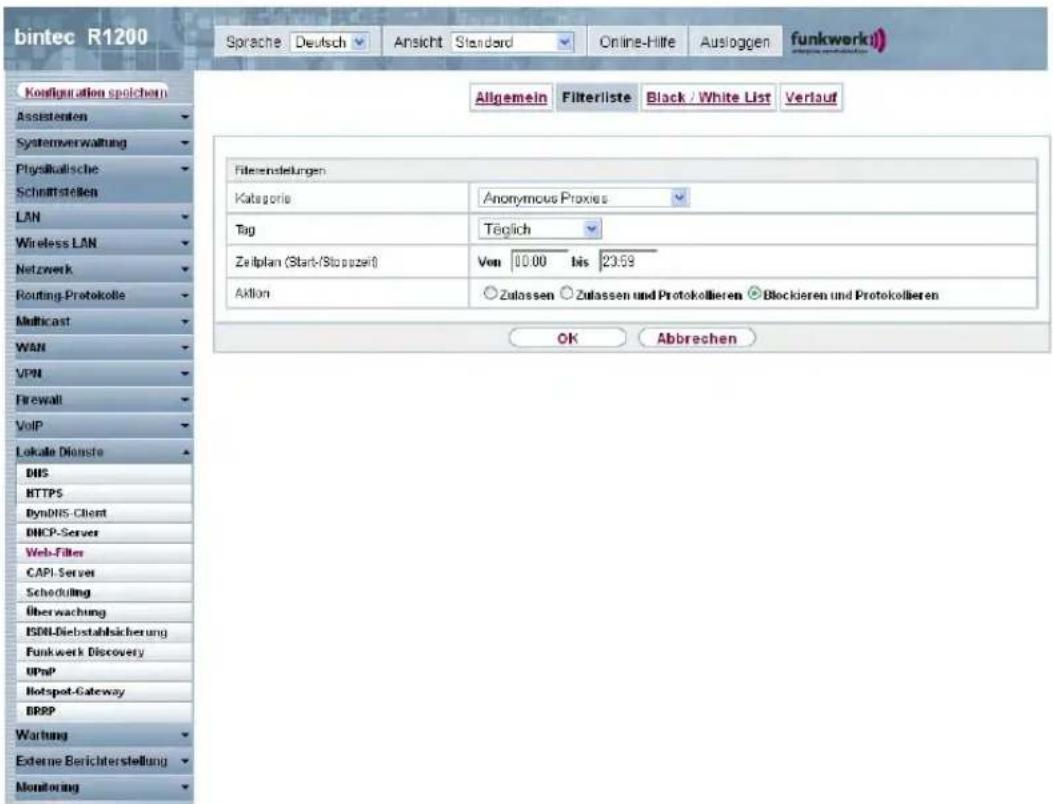Click the Abbrechen button
This screenshot has height=804, width=1053.
tap(696, 339)
